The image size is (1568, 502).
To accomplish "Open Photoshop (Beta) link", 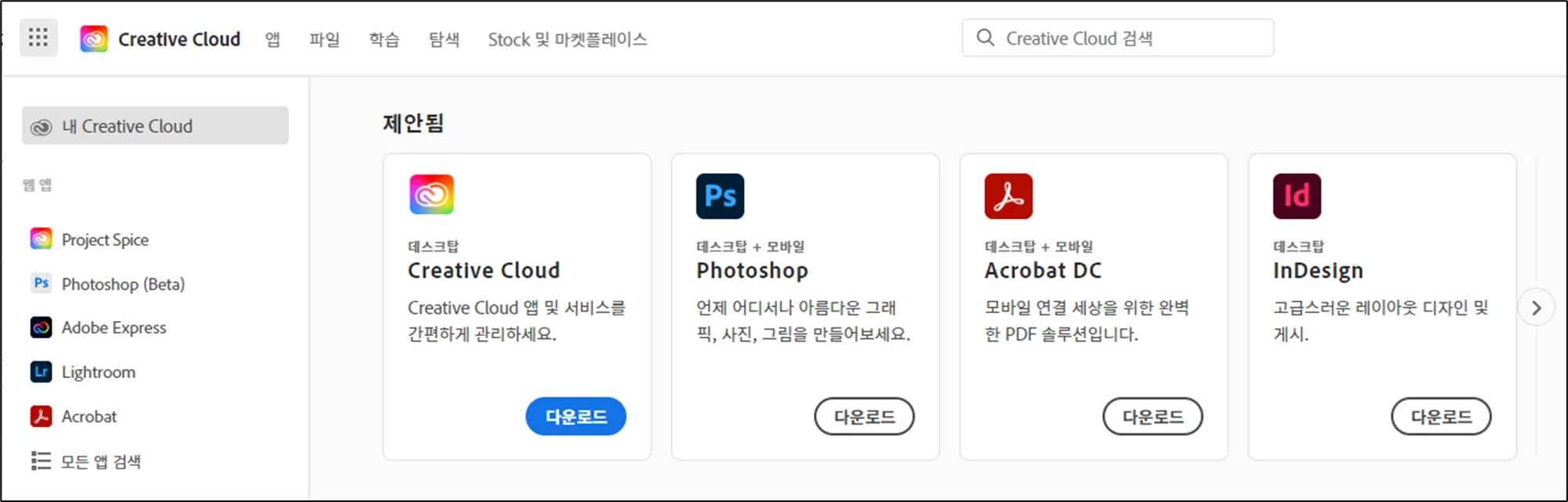I will click(124, 284).
